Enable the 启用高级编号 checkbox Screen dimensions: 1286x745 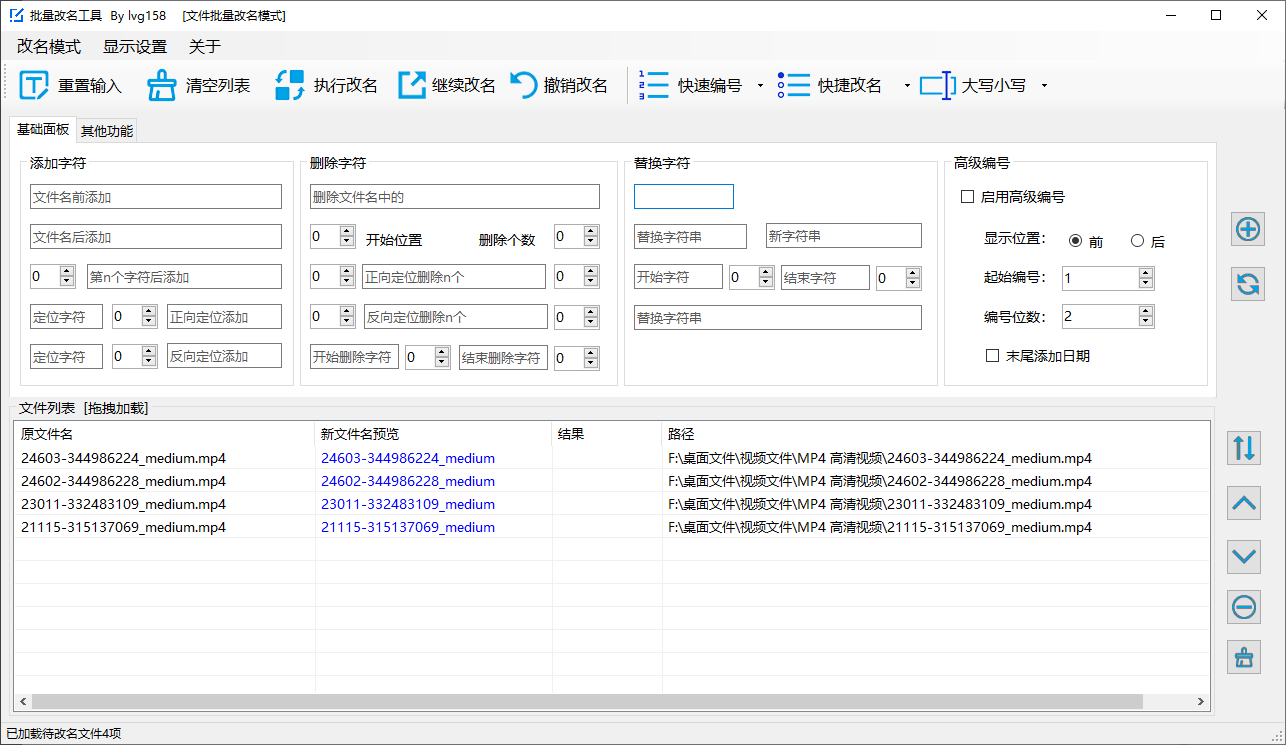[x=967, y=197]
